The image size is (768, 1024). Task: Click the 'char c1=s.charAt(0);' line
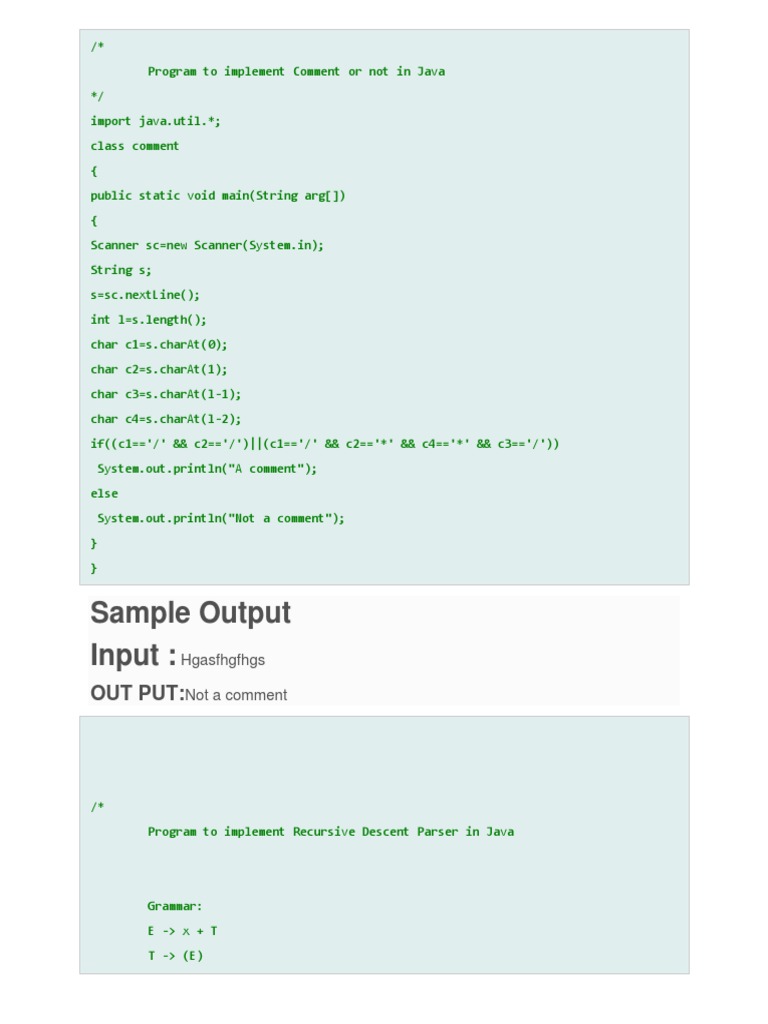(159, 345)
